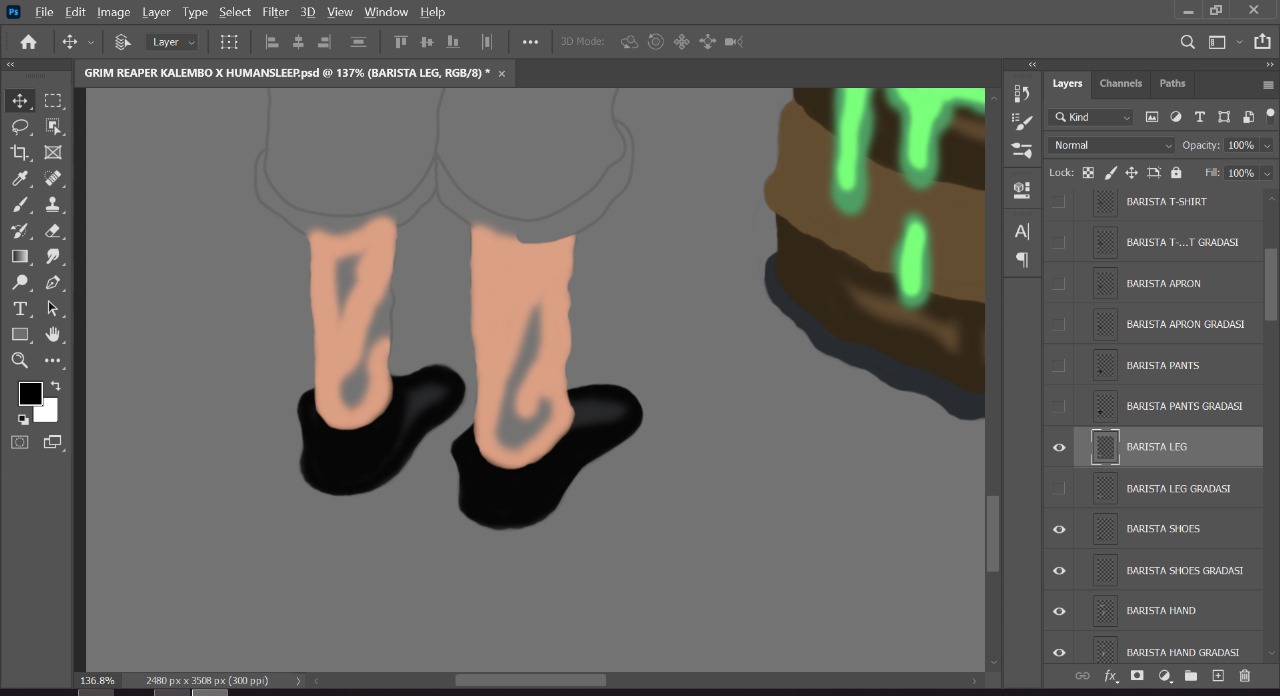
Task: Select the Spot Healing Brush tool
Action: [x=53, y=179]
